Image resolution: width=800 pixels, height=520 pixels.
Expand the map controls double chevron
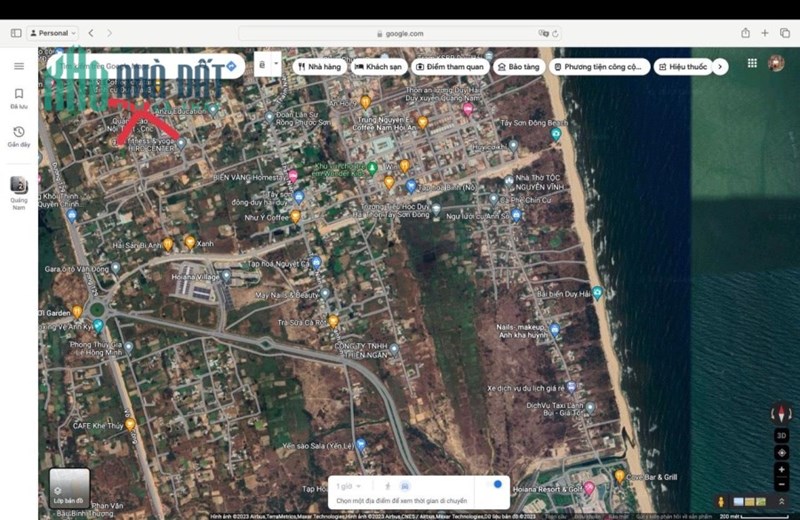(781, 502)
